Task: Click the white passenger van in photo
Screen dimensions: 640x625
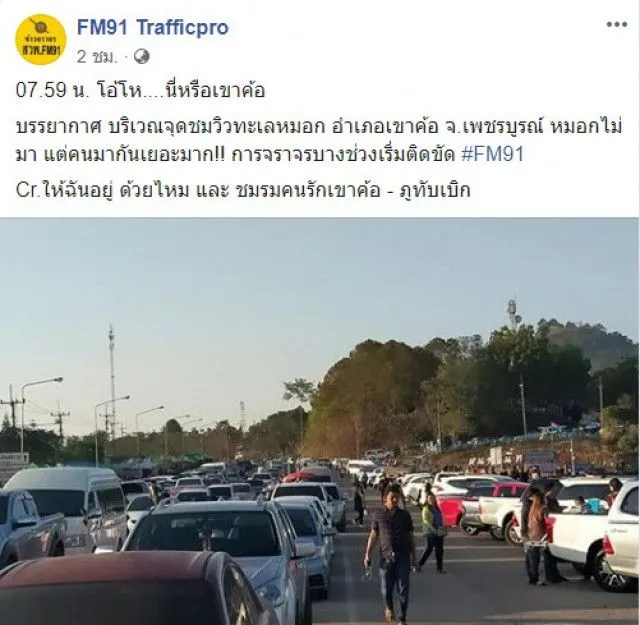Action: [65, 508]
